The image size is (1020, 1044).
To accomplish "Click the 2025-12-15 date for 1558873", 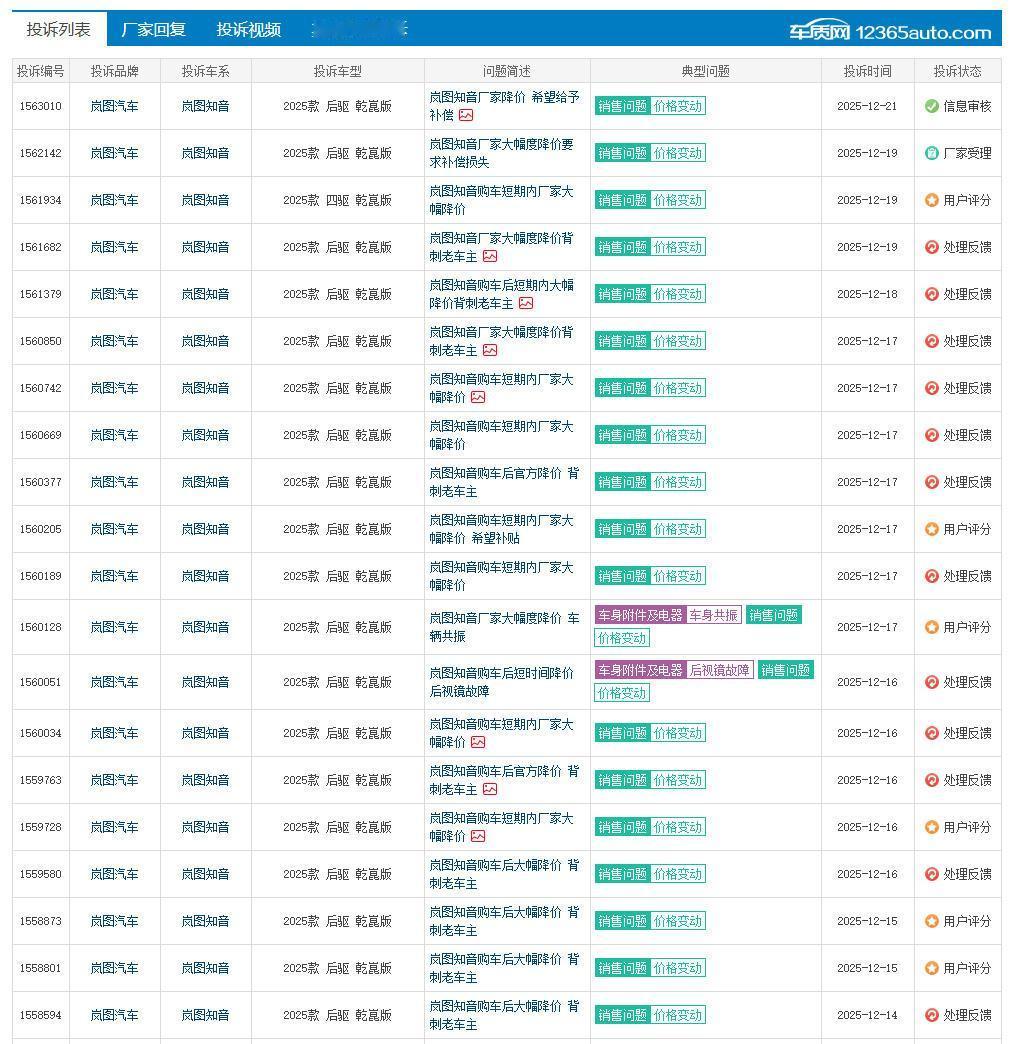I will (x=867, y=921).
